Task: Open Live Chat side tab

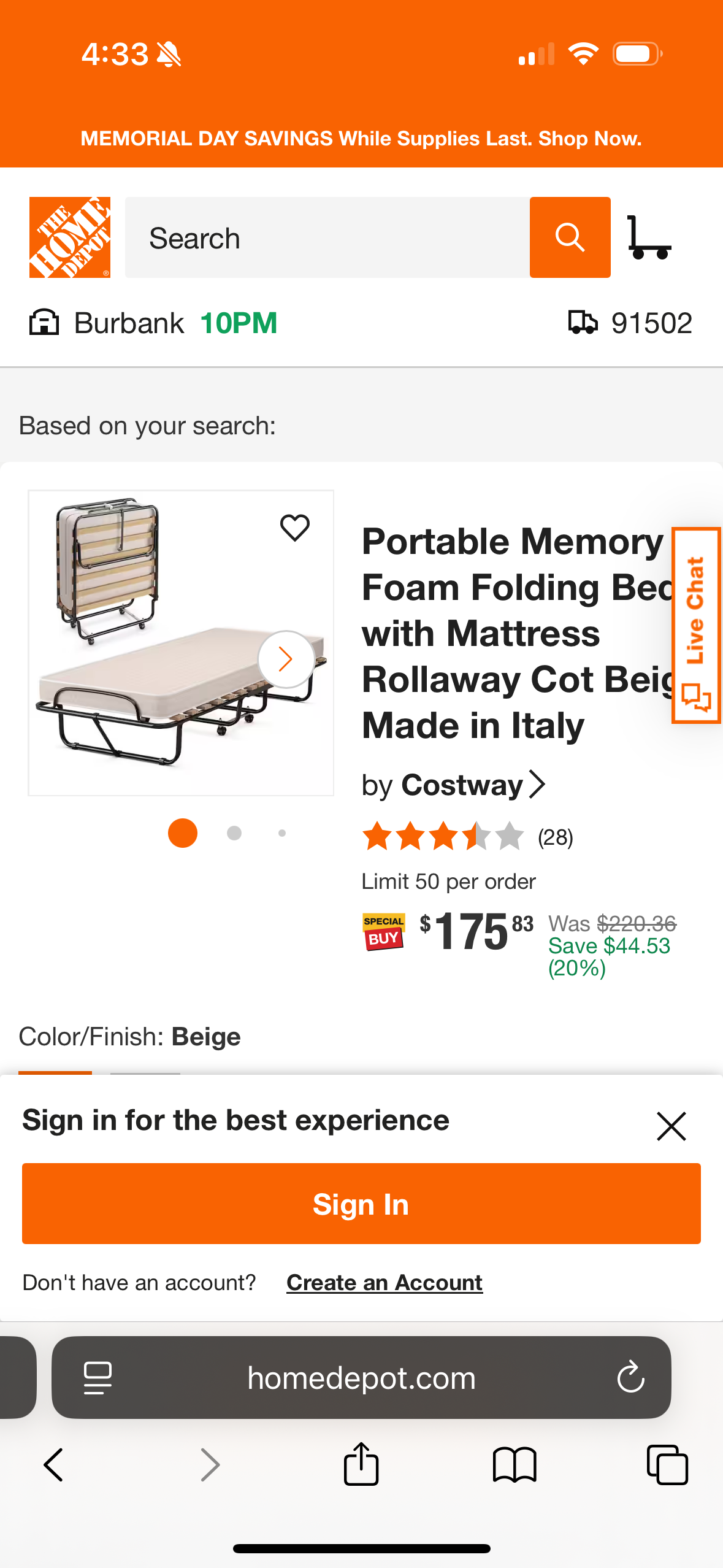Action: [x=695, y=625]
